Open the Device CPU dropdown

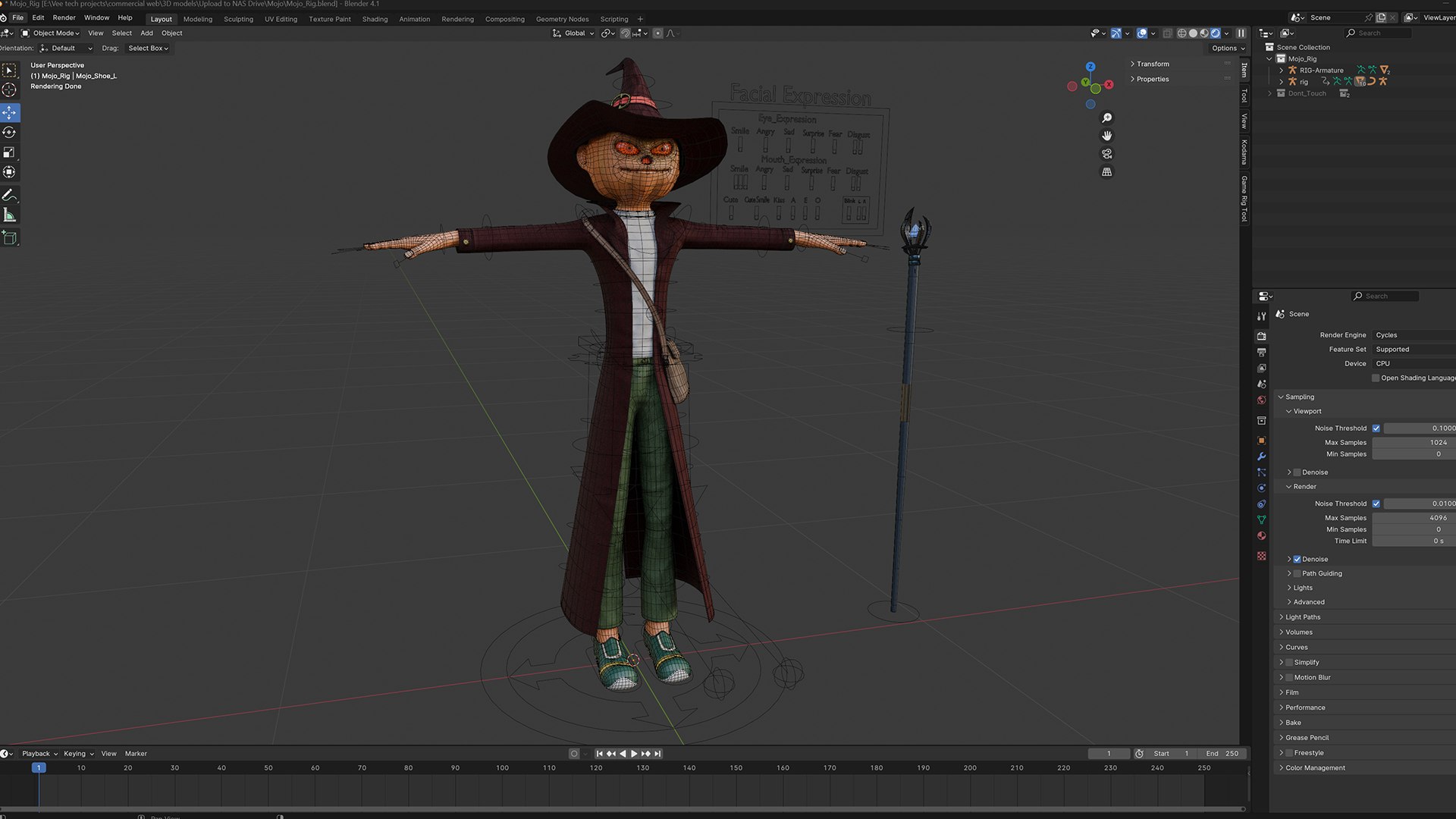click(x=1414, y=364)
